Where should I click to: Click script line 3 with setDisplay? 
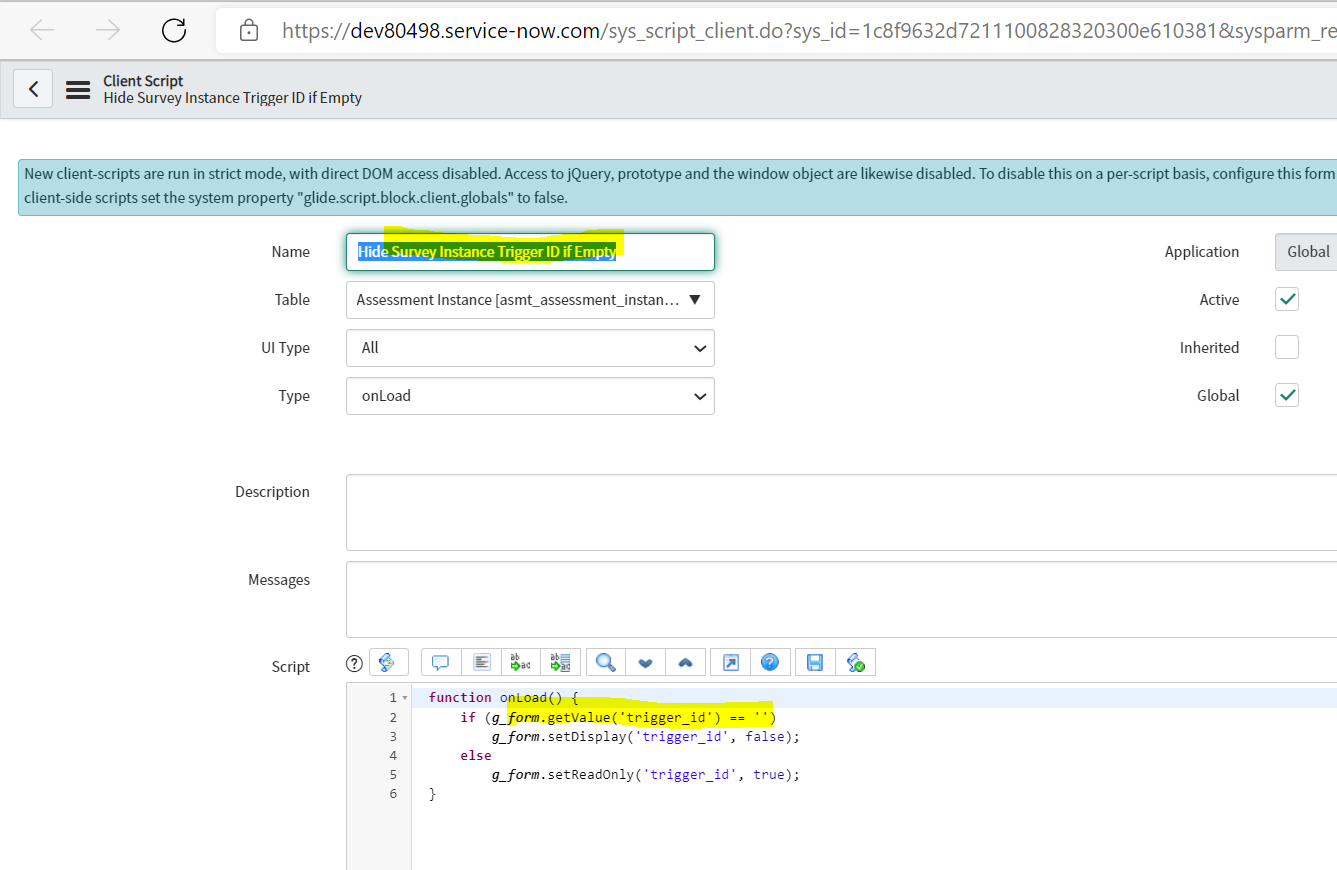click(646, 736)
